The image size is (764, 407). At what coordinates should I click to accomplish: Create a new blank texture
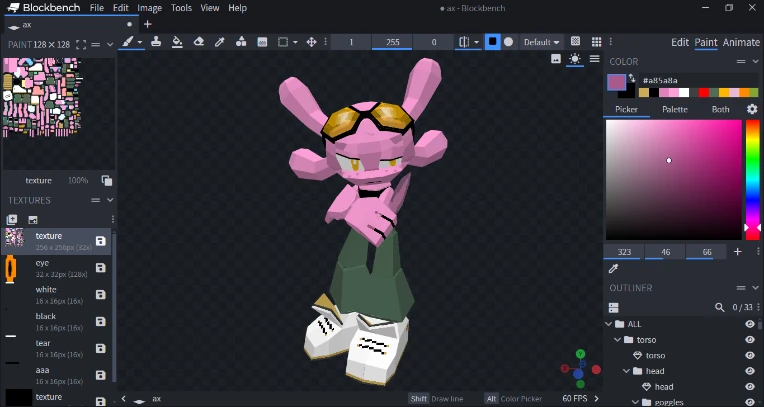pyautogui.click(x=12, y=219)
